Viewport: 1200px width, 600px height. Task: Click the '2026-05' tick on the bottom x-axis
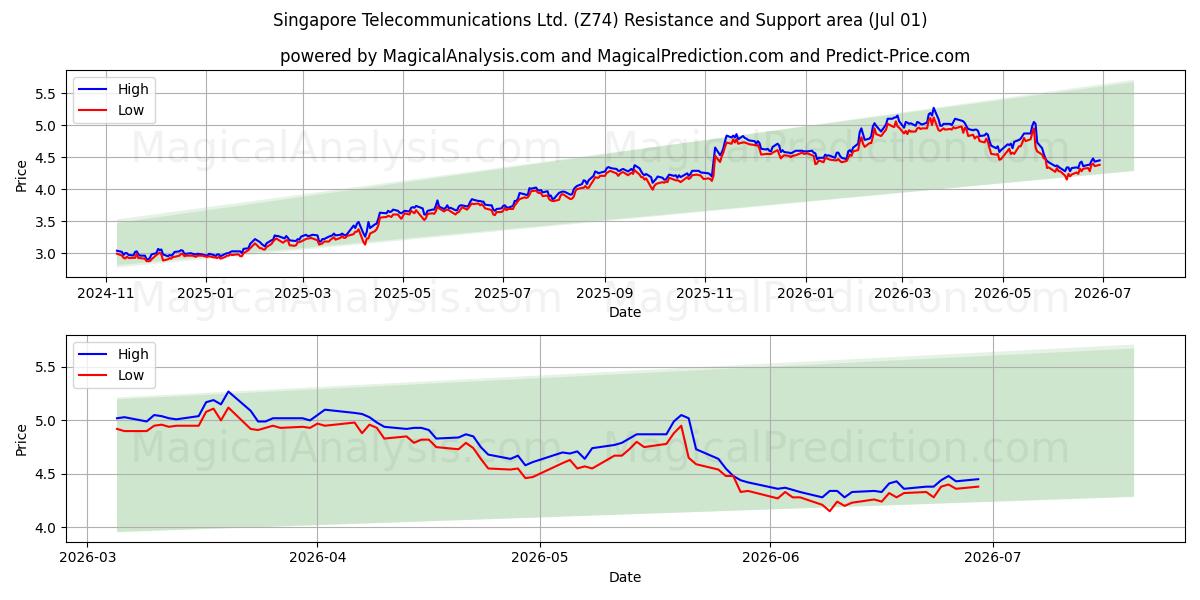(x=540, y=559)
